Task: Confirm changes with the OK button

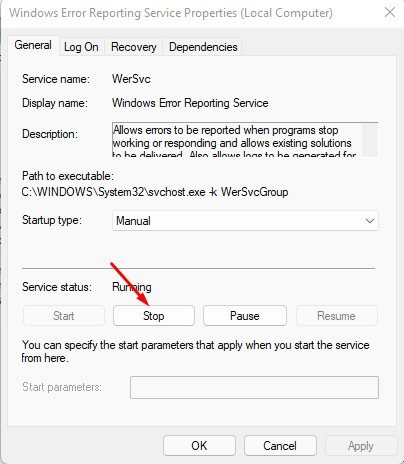Action: [x=199, y=446]
